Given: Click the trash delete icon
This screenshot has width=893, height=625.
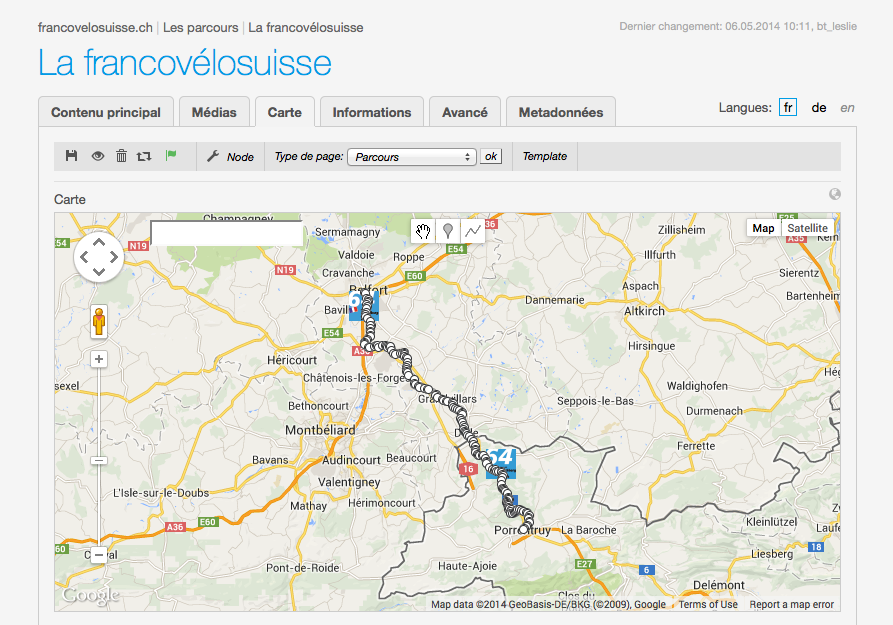Looking at the screenshot, I should pyautogui.click(x=121, y=156).
